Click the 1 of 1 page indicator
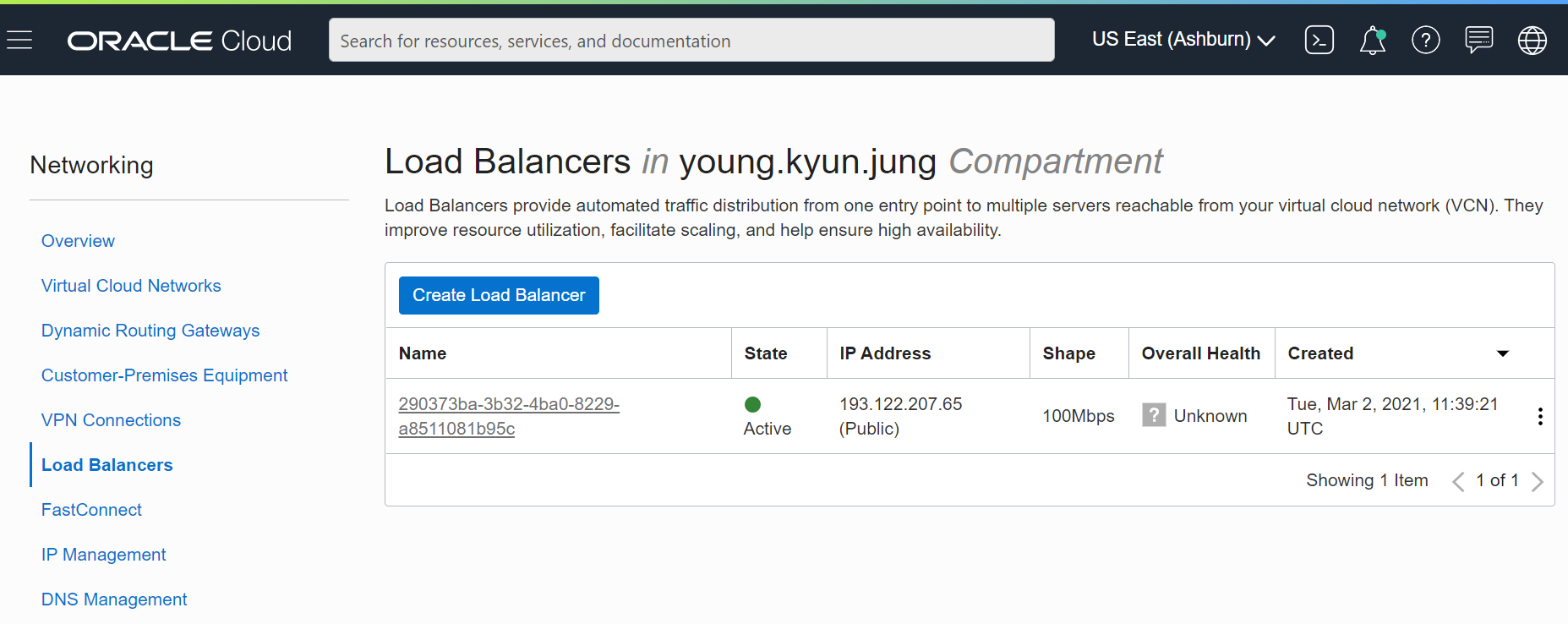 pyautogui.click(x=1497, y=480)
